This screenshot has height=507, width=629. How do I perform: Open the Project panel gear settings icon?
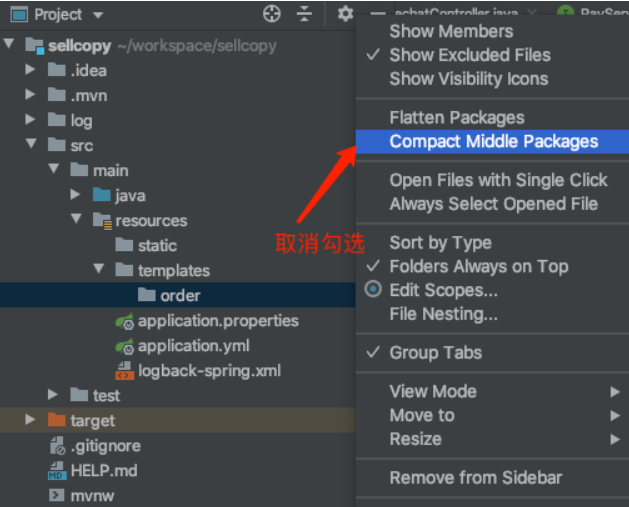click(345, 14)
